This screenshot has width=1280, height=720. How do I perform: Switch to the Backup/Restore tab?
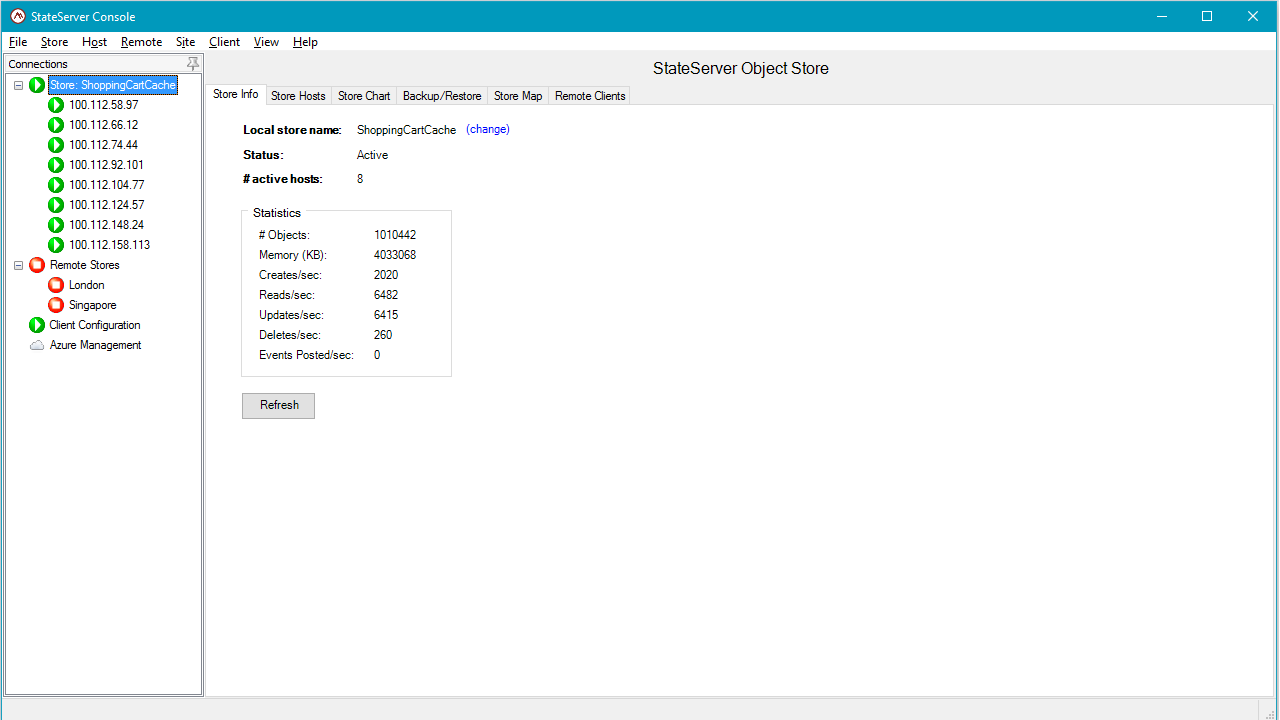pos(442,96)
